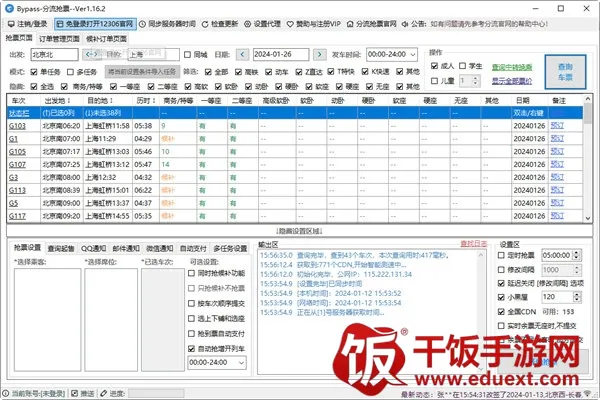
Task: Click the 注销/登录 monitor icon
Action: (x=11, y=24)
